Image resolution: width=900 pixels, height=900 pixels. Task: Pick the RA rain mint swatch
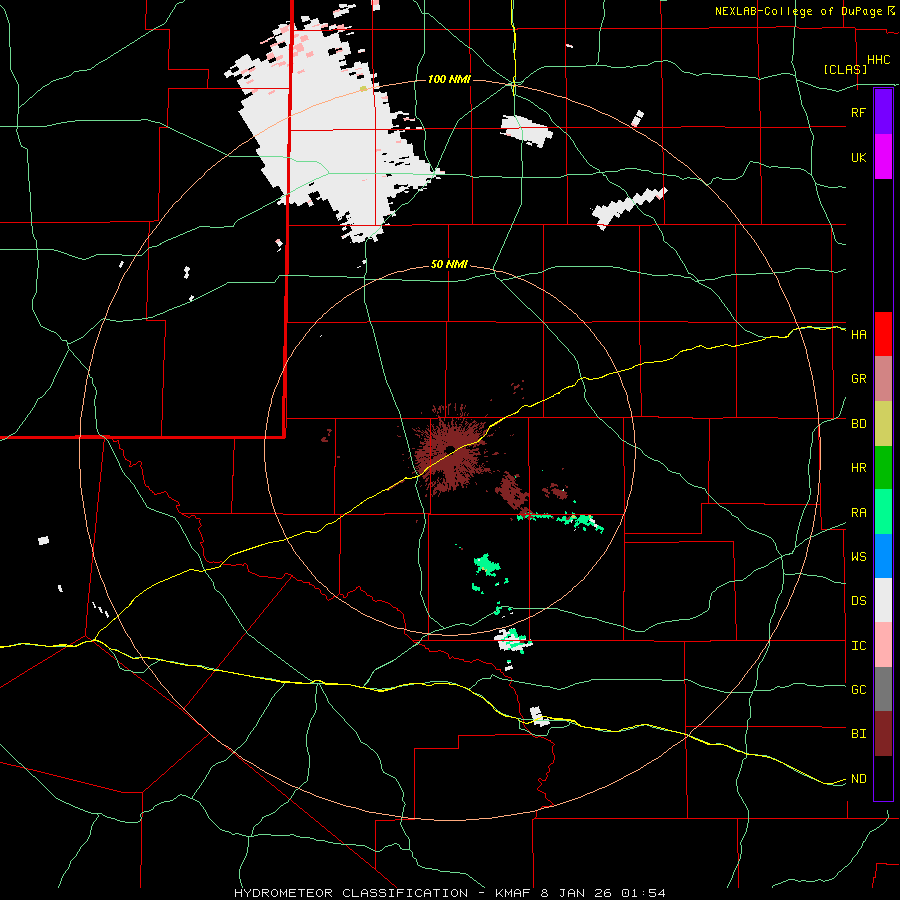pyautogui.click(x=883, y=512)
